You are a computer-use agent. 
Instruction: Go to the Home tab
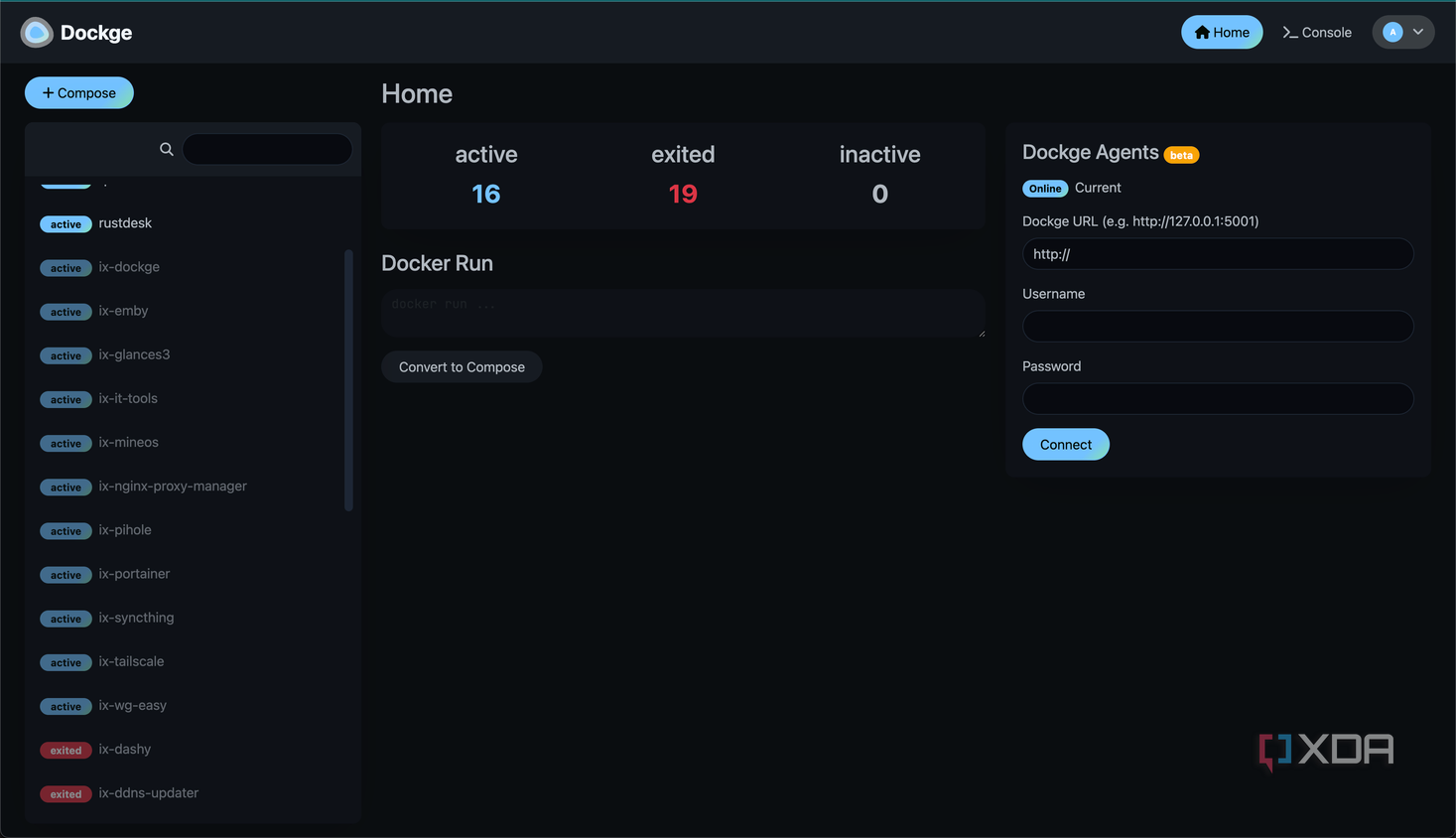click(1222, 32)
